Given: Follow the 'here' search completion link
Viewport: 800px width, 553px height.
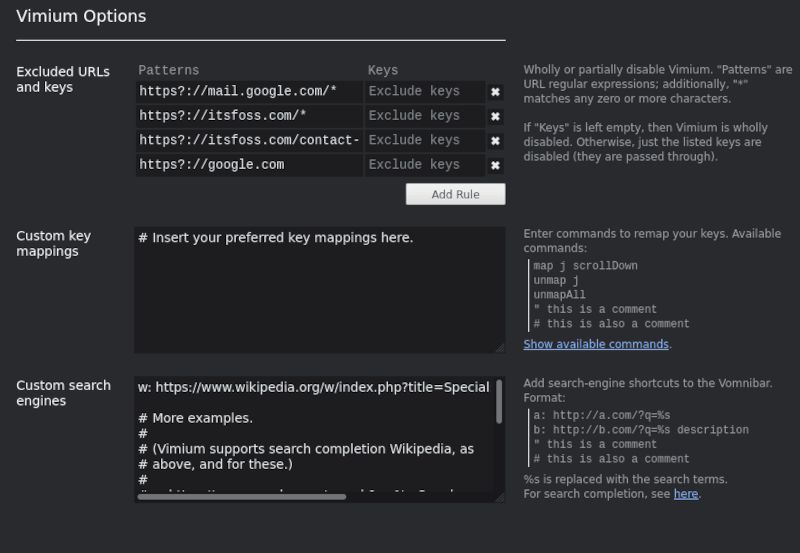Looking at the screenshot, I should 686,494.
